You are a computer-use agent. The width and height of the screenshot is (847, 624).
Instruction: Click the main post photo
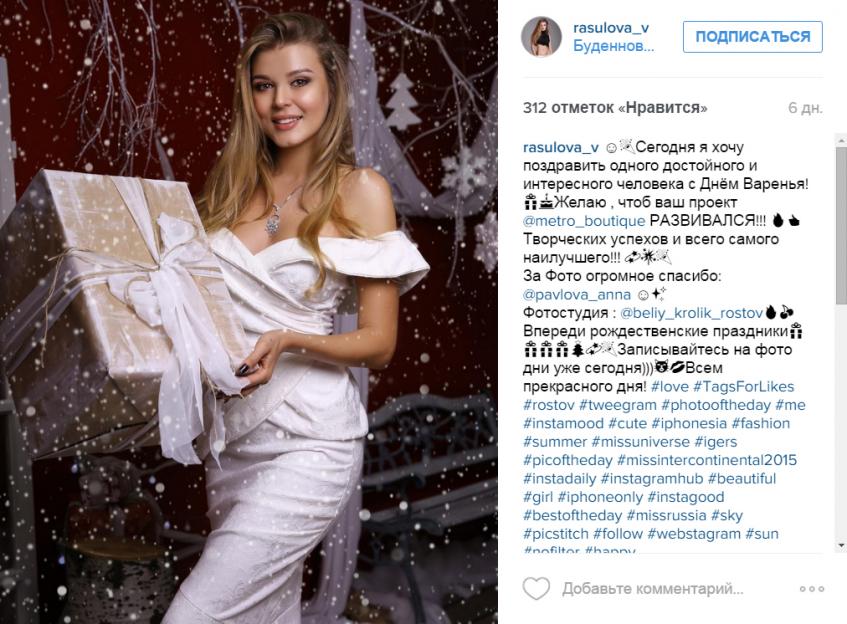[x=248, y=312]
